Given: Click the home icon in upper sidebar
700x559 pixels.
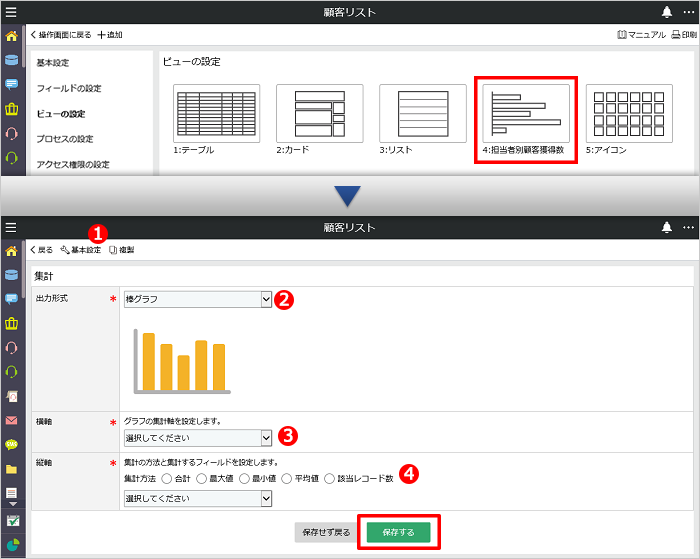Looking at the screenshot, I should pos(12,36).
